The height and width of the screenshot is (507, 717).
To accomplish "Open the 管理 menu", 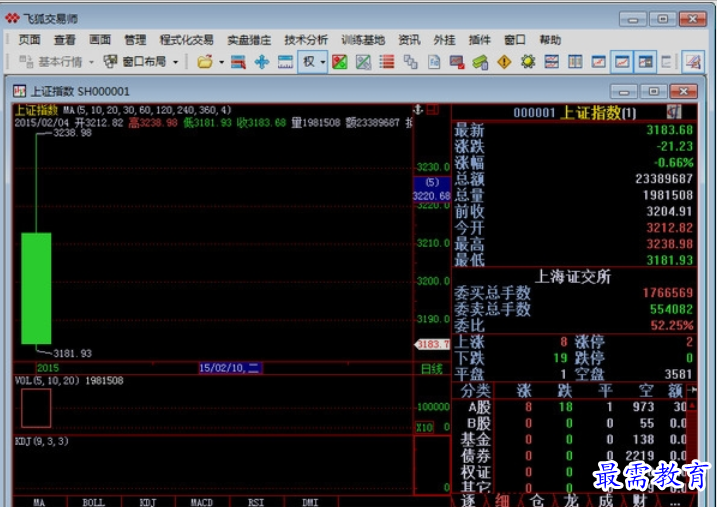I will coord(135,40).
